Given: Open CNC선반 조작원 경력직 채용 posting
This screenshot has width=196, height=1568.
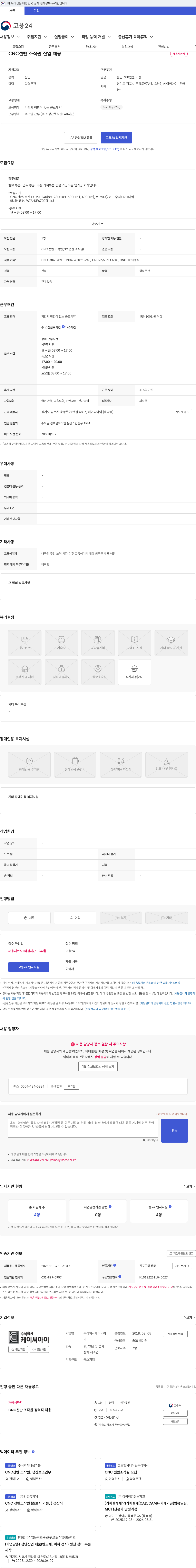Looking at the screenshot, I should [x=30, y=1410].
